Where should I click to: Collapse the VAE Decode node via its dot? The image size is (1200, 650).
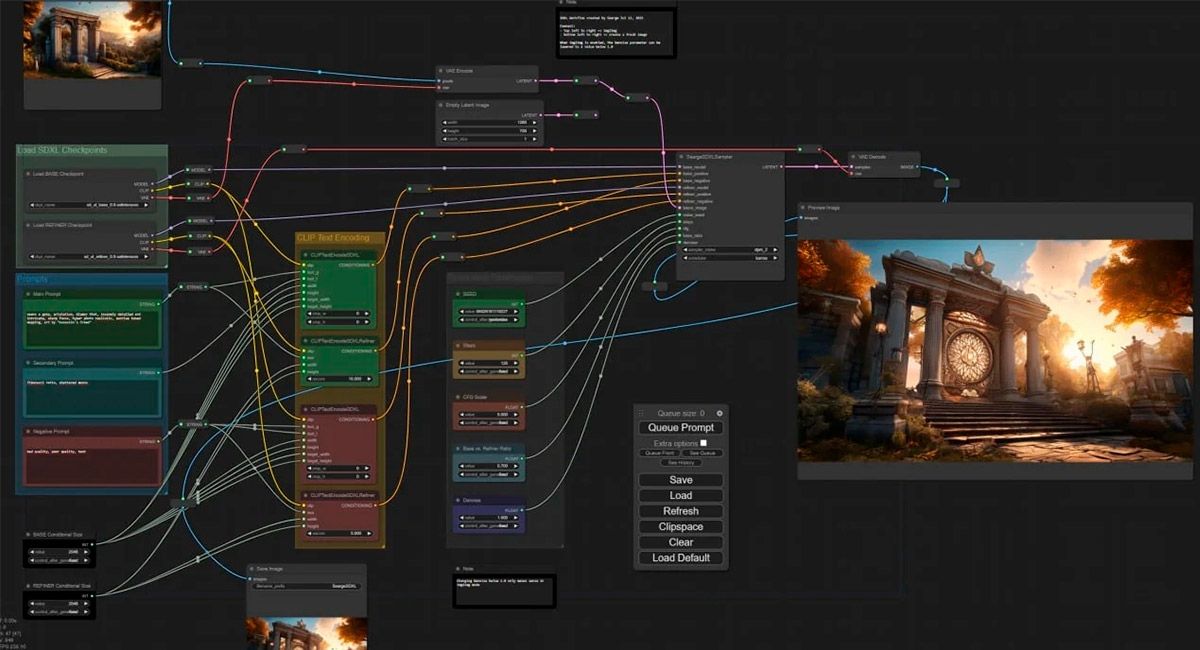[855, 157]
